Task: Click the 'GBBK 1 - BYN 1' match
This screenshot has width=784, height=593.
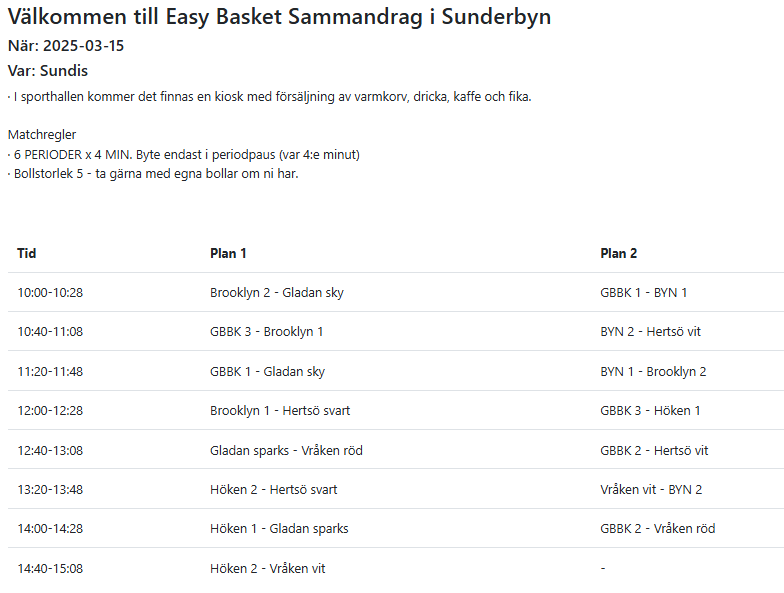Action: pos(644,293)
